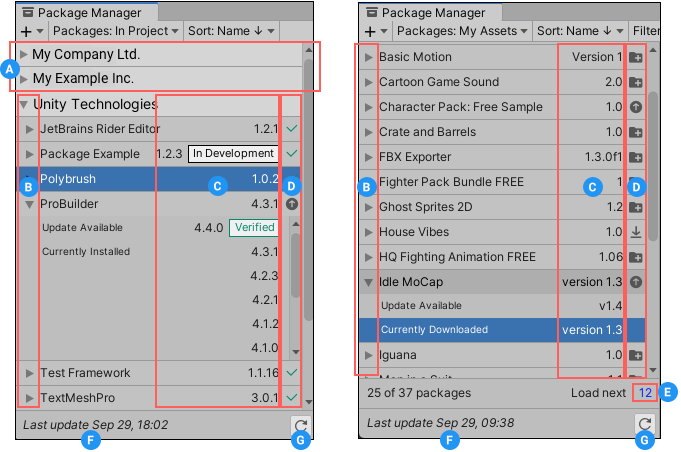This screenshot has height=452, width=681.
Task: Click the update available icon on ProBuilder row
Action: [291, 203]
